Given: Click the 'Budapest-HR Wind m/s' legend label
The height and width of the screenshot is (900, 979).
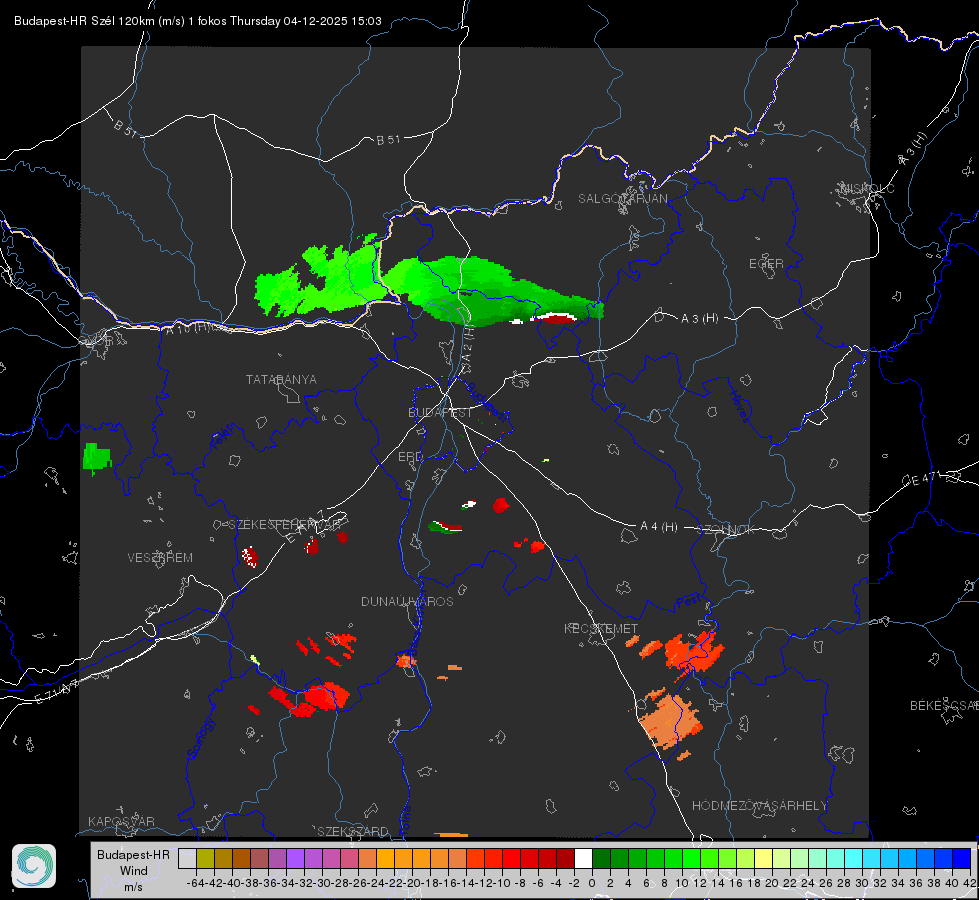Looking at the screenshot, I should point(134,870).
